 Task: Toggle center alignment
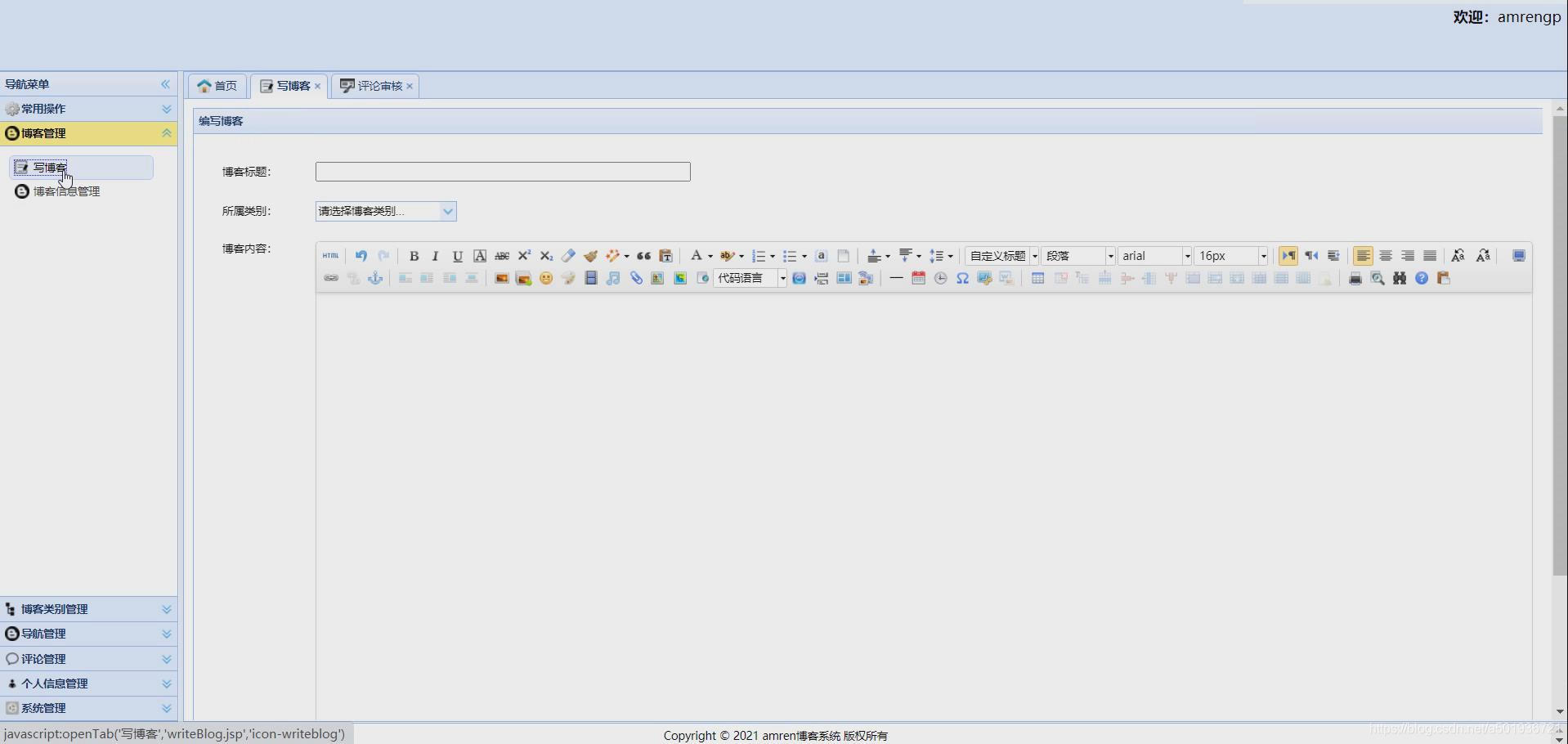(x=1386, y=256)
